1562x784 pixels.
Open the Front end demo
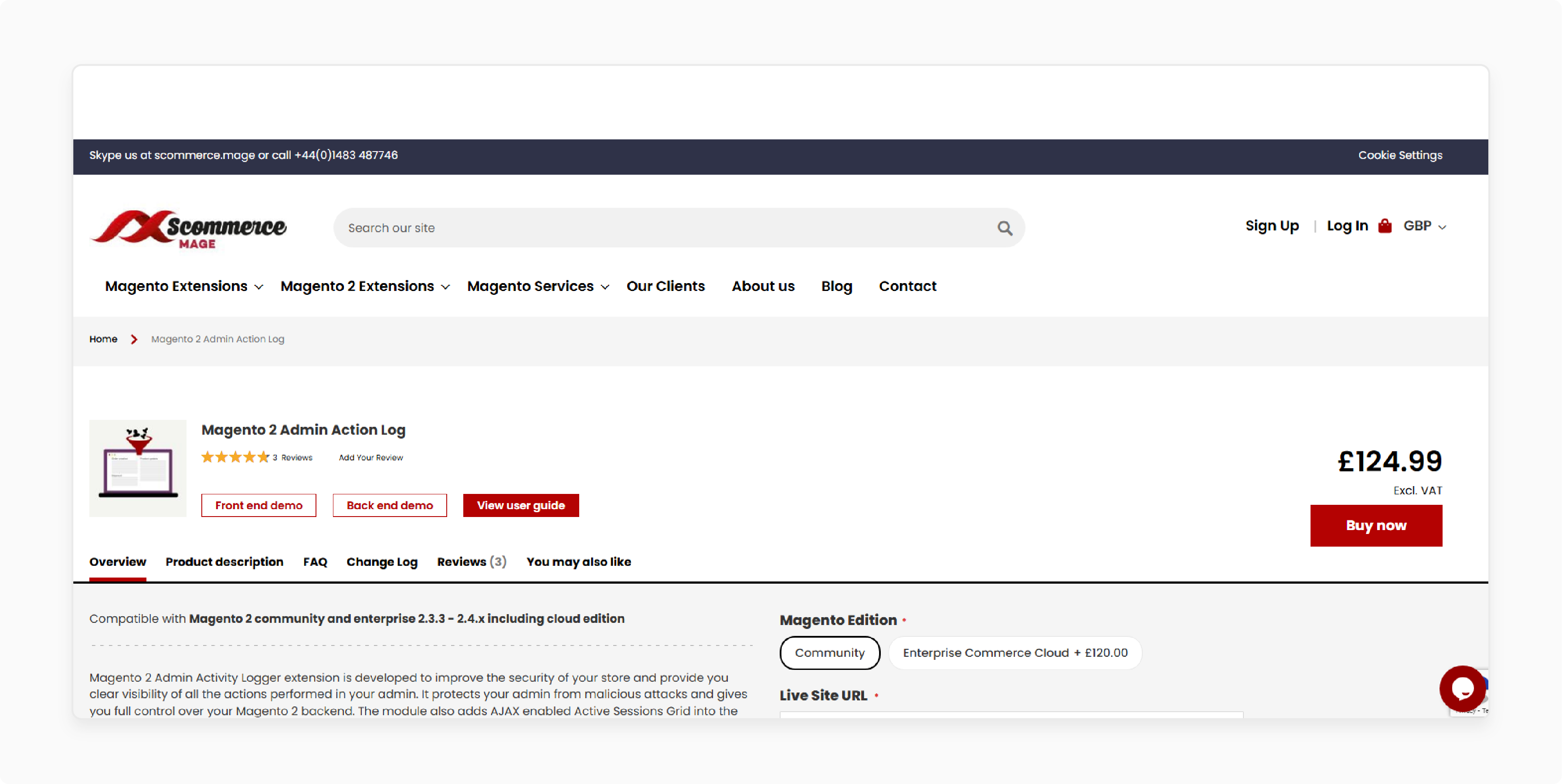click(x=258, y=505)
